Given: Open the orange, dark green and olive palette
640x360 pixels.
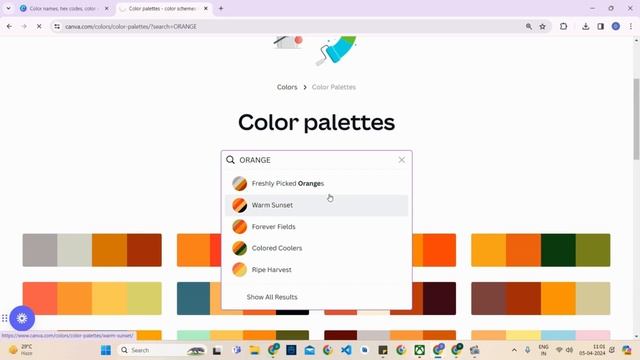Looking at the screenshot, I should [x=541, y=250].
